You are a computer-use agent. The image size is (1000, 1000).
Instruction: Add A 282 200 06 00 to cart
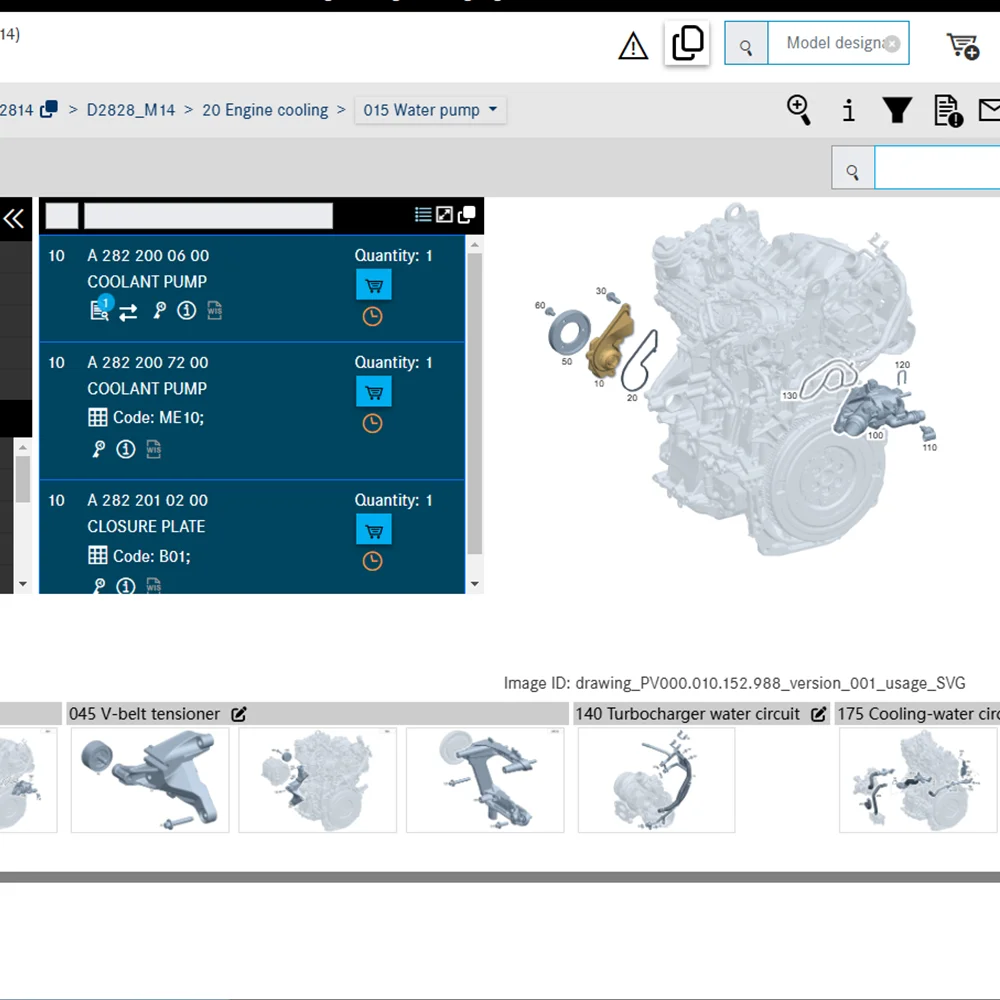tap(374, 284)
